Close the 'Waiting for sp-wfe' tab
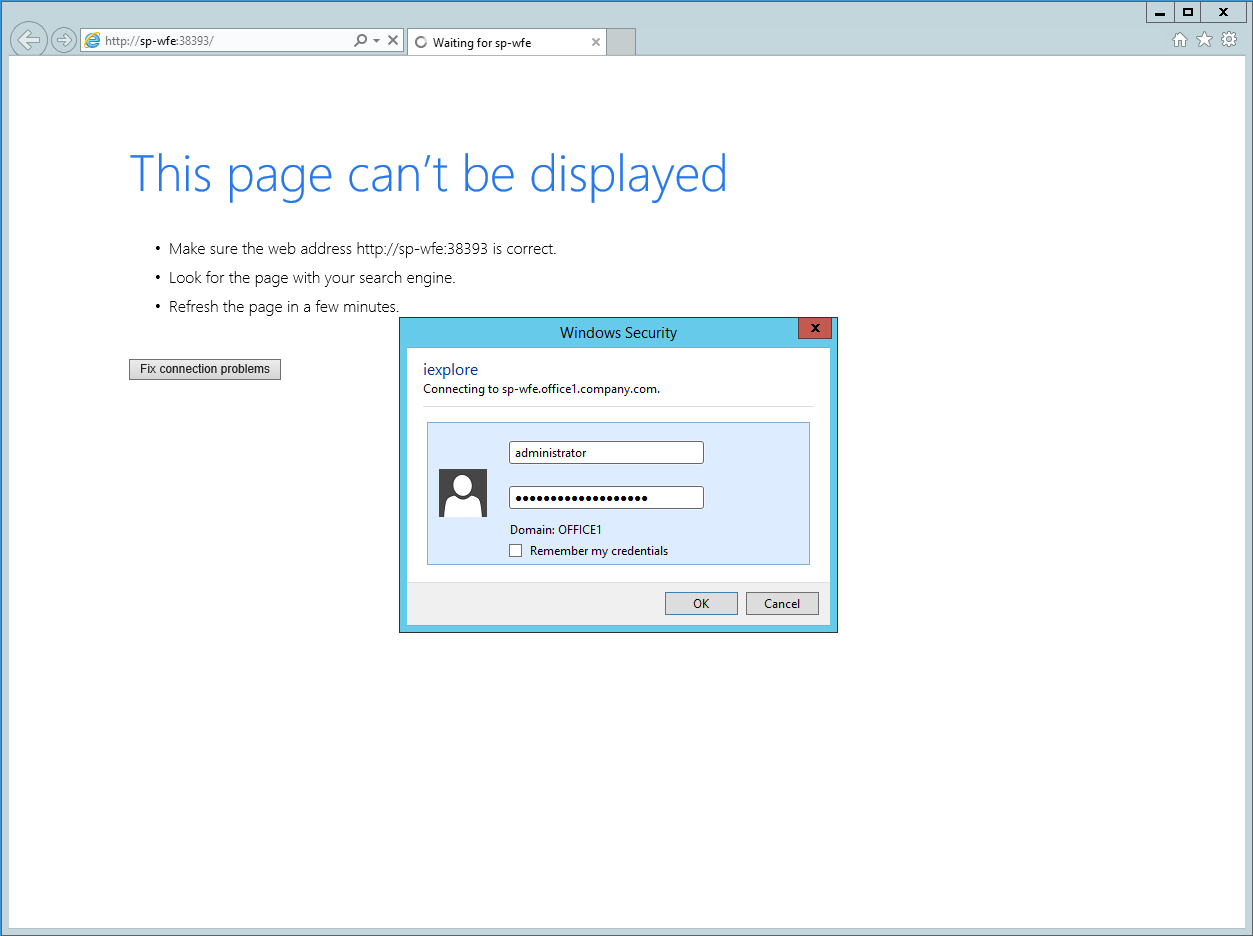This screenshot has width=1253, height=936. (596, 42)
